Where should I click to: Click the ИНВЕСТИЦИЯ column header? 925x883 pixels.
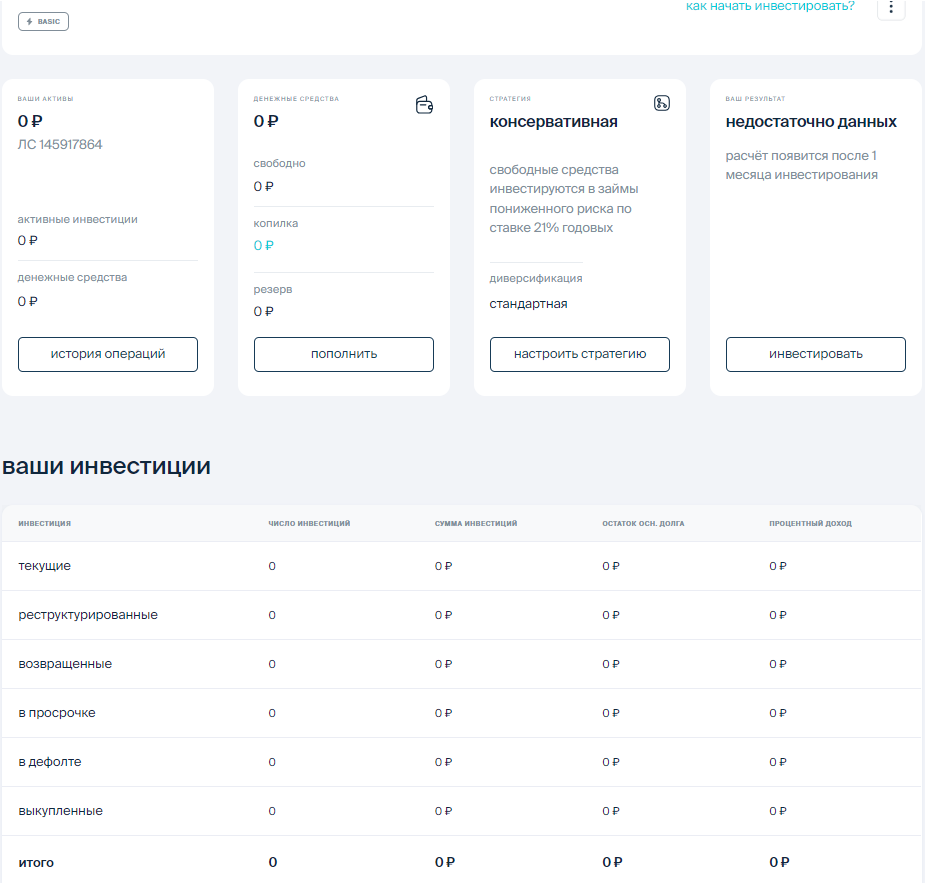tap(44, 523)
